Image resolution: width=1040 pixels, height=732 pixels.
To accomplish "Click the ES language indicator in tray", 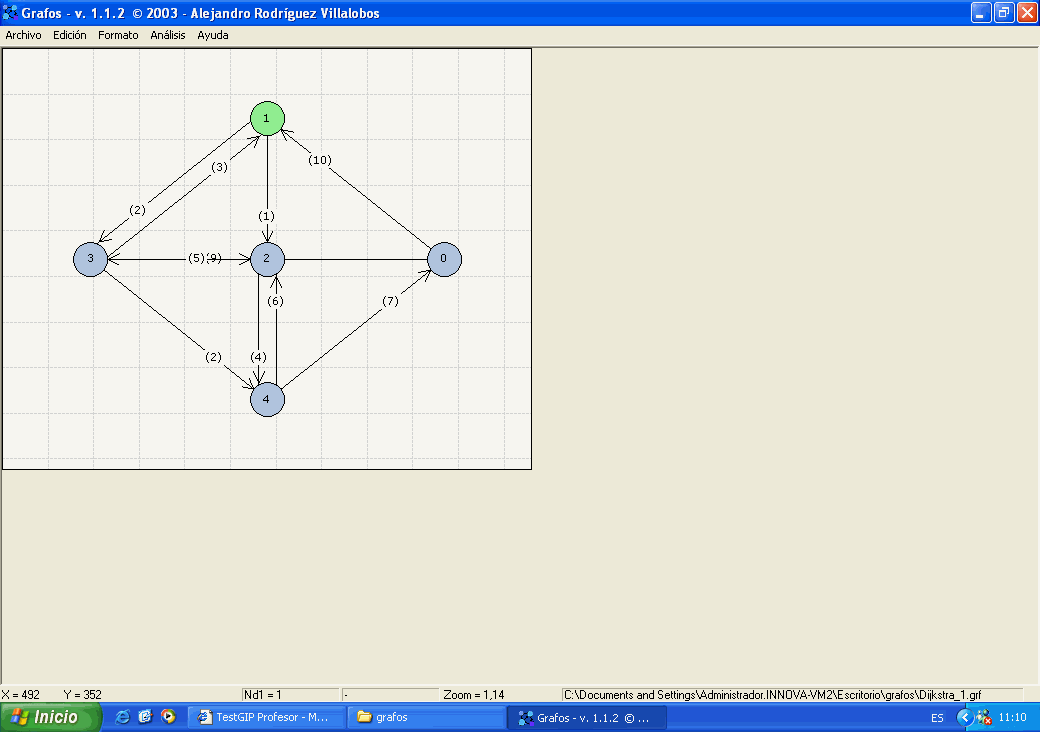I will point(937,718).
